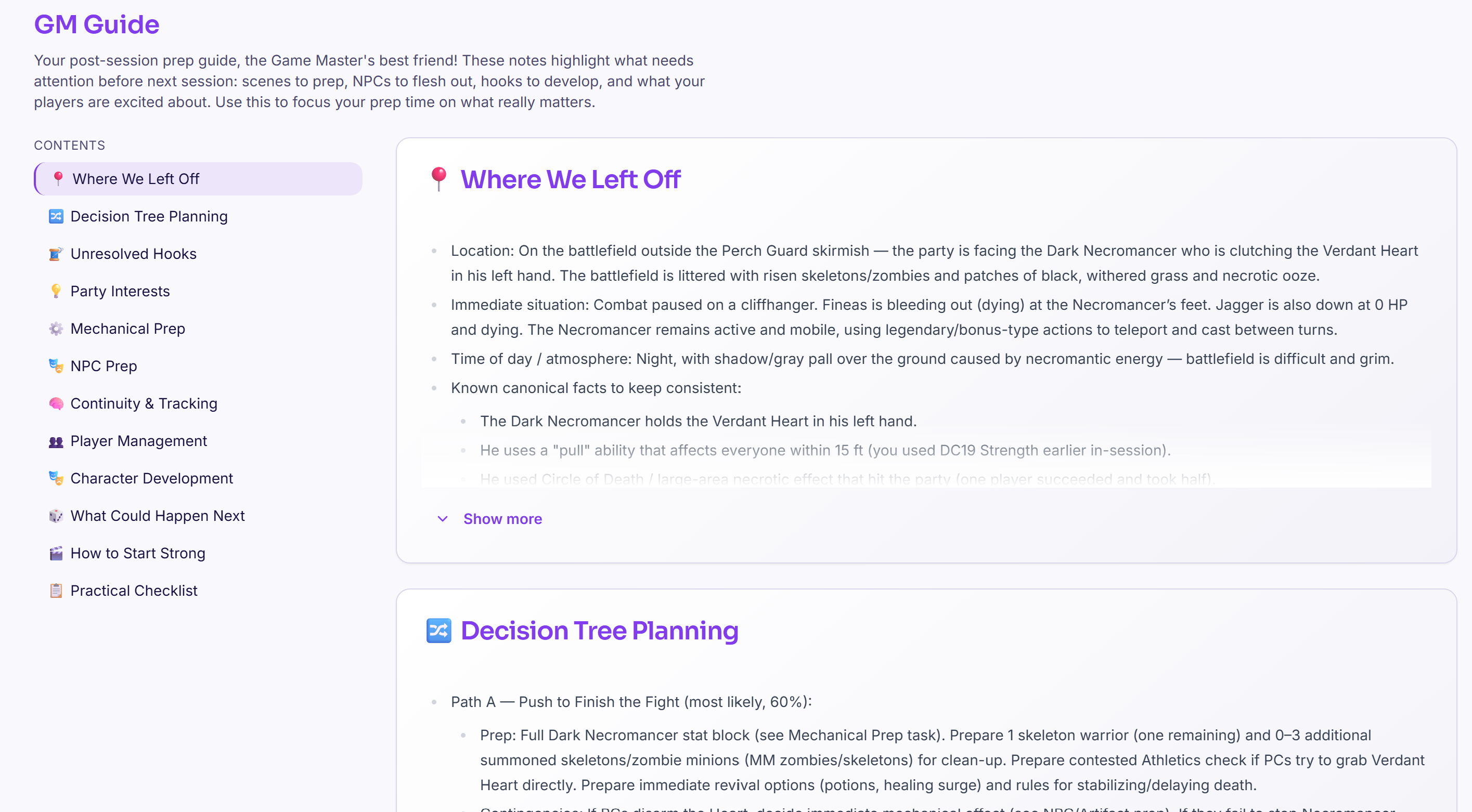Click the thread spool icon for Unresolved Hooks
Screen dimensions: 1472x812
pos(56,254)
